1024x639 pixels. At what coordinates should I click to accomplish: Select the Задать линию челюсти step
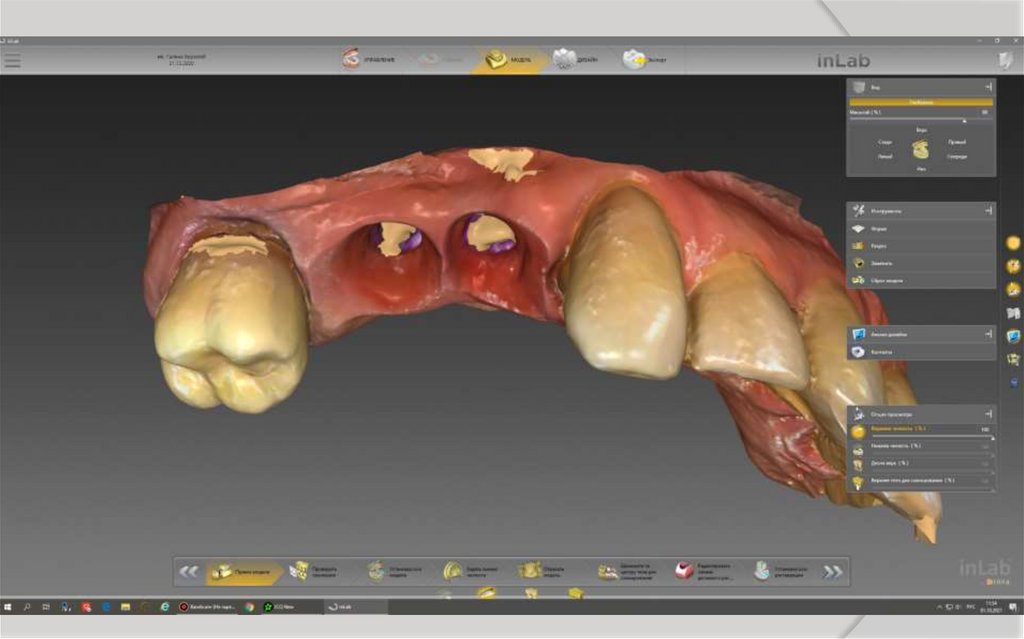point(471,572)
